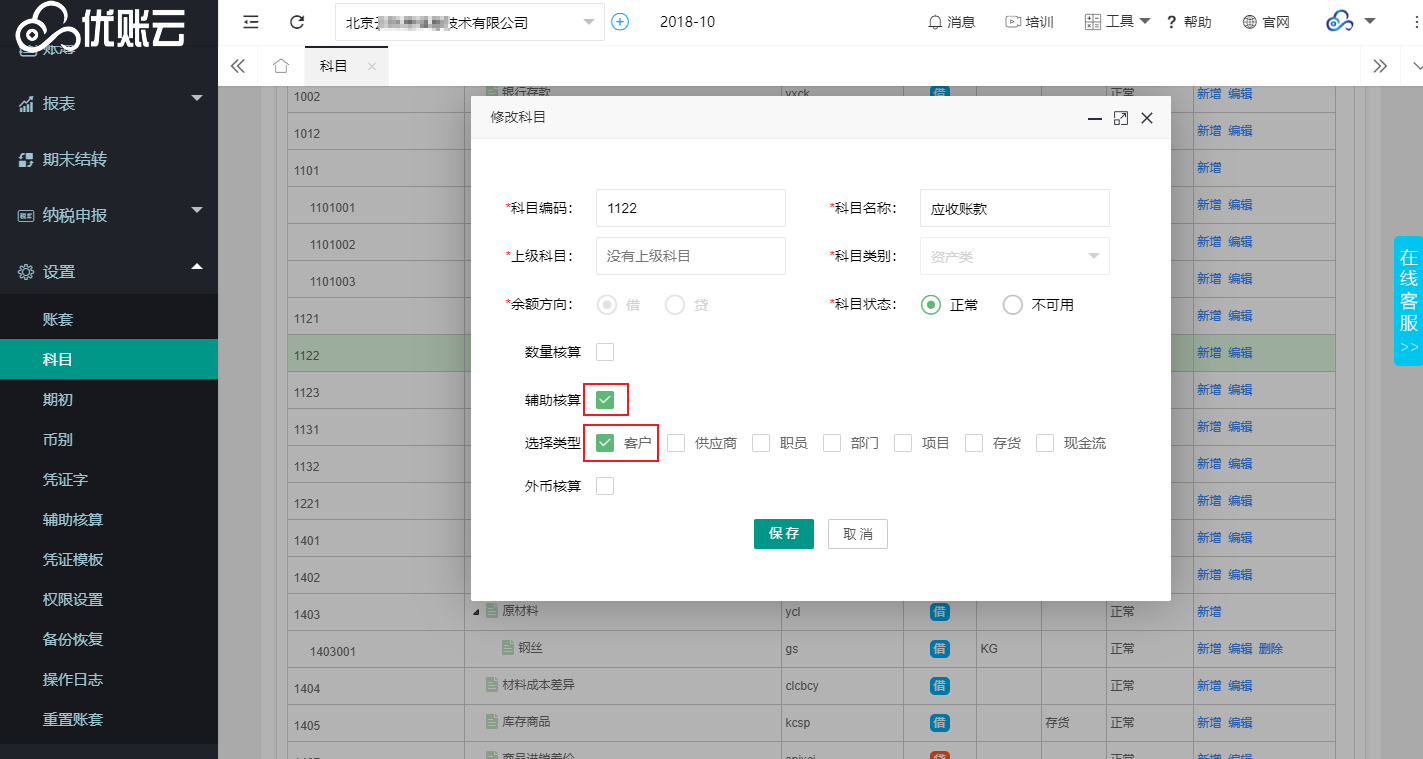Screen dimensions: 1423x759
Task: Toggle the sidebar collapse icon in the top bar
Action: click(x=251, y=22)
